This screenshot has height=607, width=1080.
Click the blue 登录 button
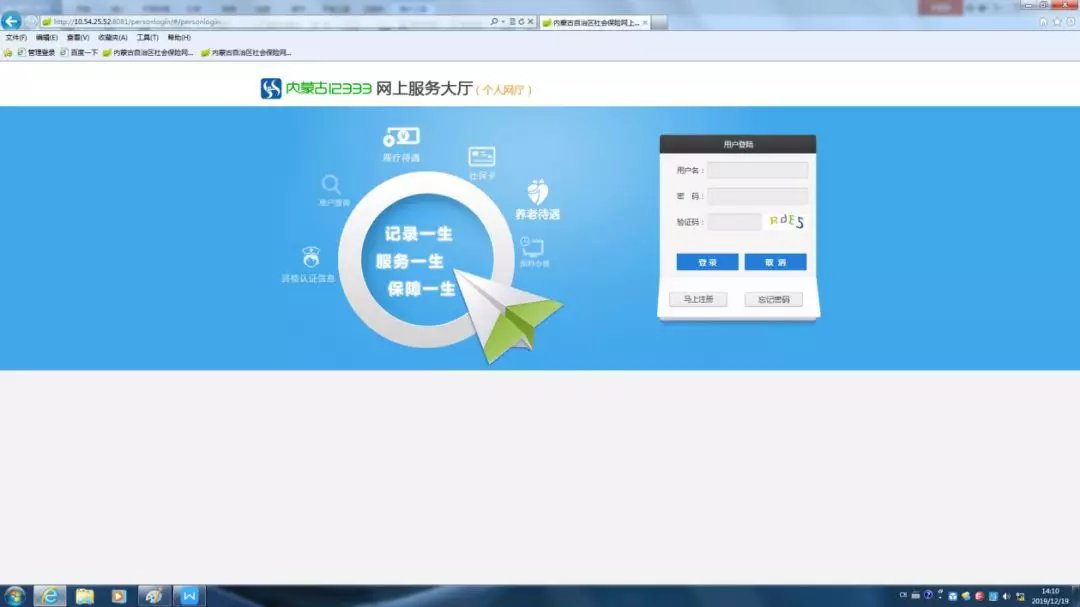[707, 262]
